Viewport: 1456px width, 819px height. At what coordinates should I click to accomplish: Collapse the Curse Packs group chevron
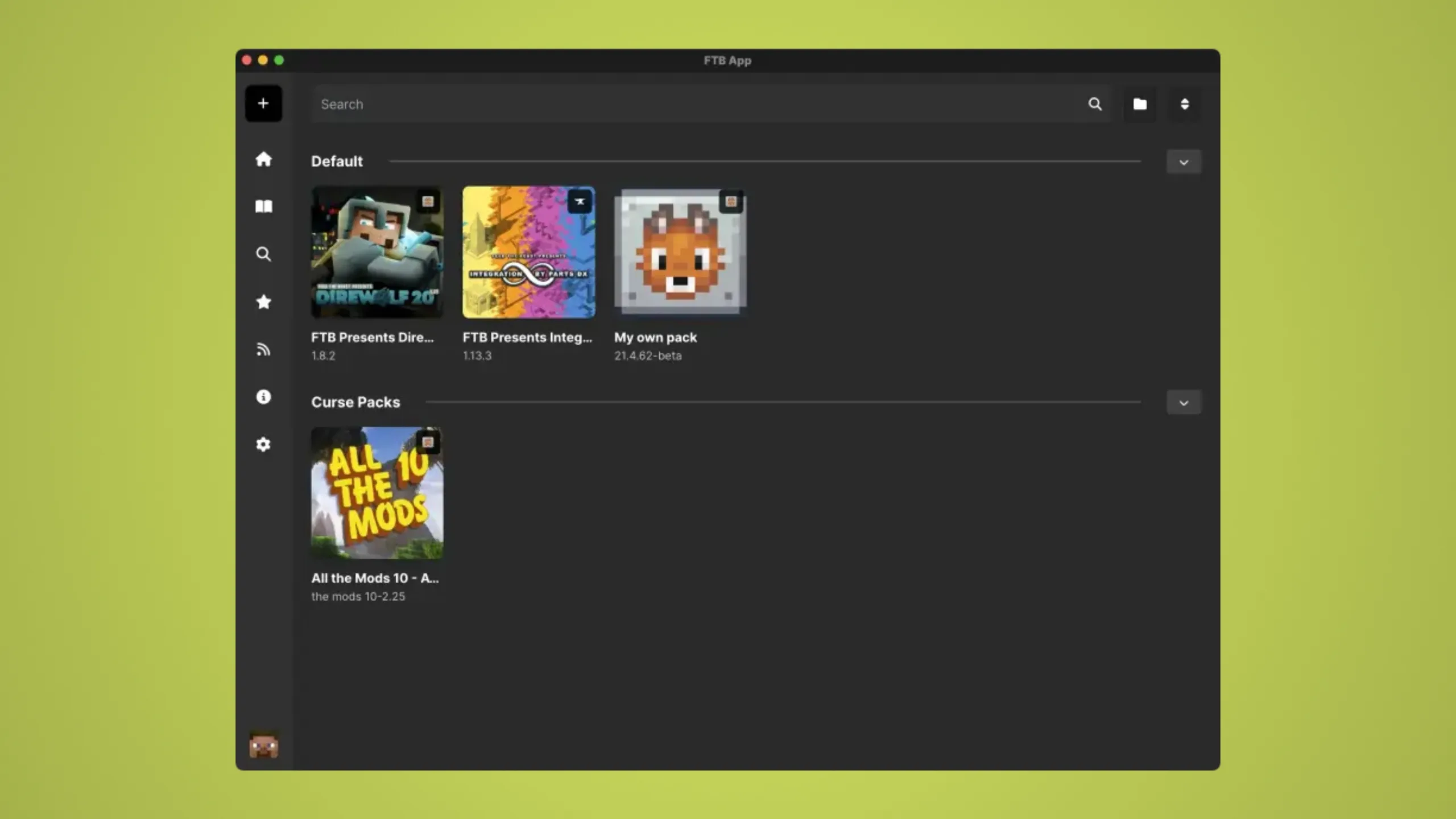(1184, 403)
